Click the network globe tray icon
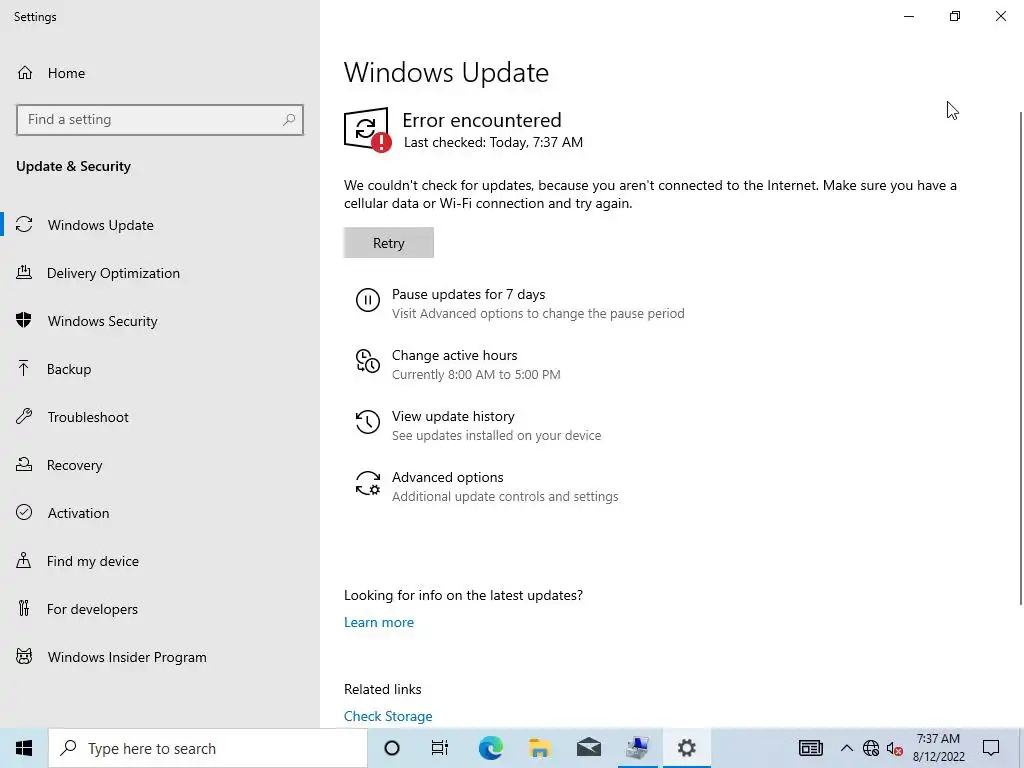Viewport: 1024px width, 768px height. 871,748
